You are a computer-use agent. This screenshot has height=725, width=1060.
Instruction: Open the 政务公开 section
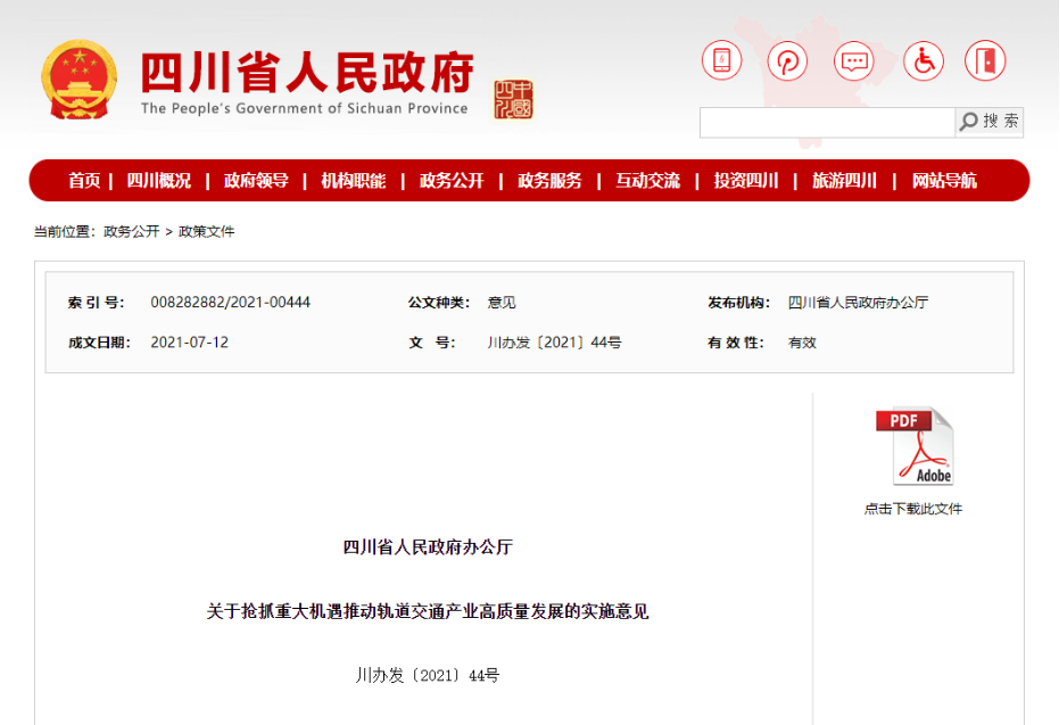(450, 181)
